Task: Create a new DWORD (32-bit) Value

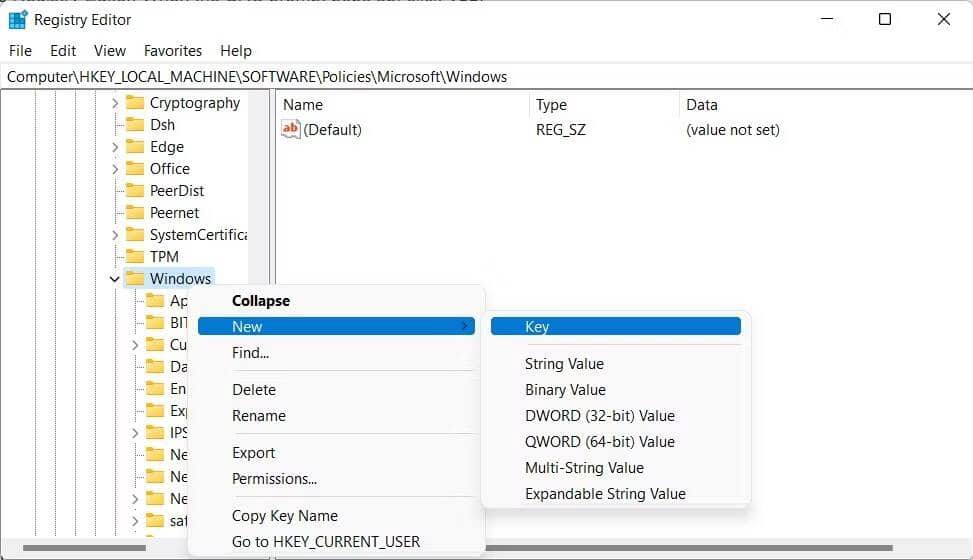Action: (616, 416)
